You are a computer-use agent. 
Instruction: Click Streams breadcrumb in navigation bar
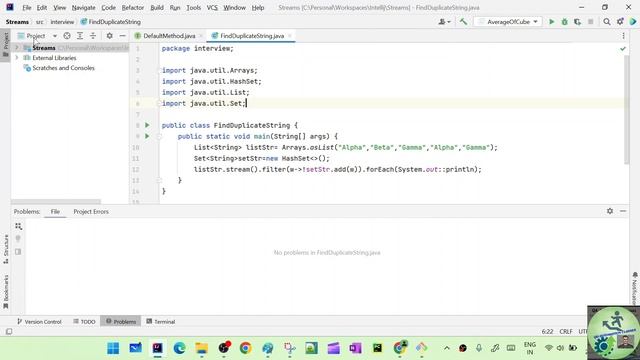17,22
